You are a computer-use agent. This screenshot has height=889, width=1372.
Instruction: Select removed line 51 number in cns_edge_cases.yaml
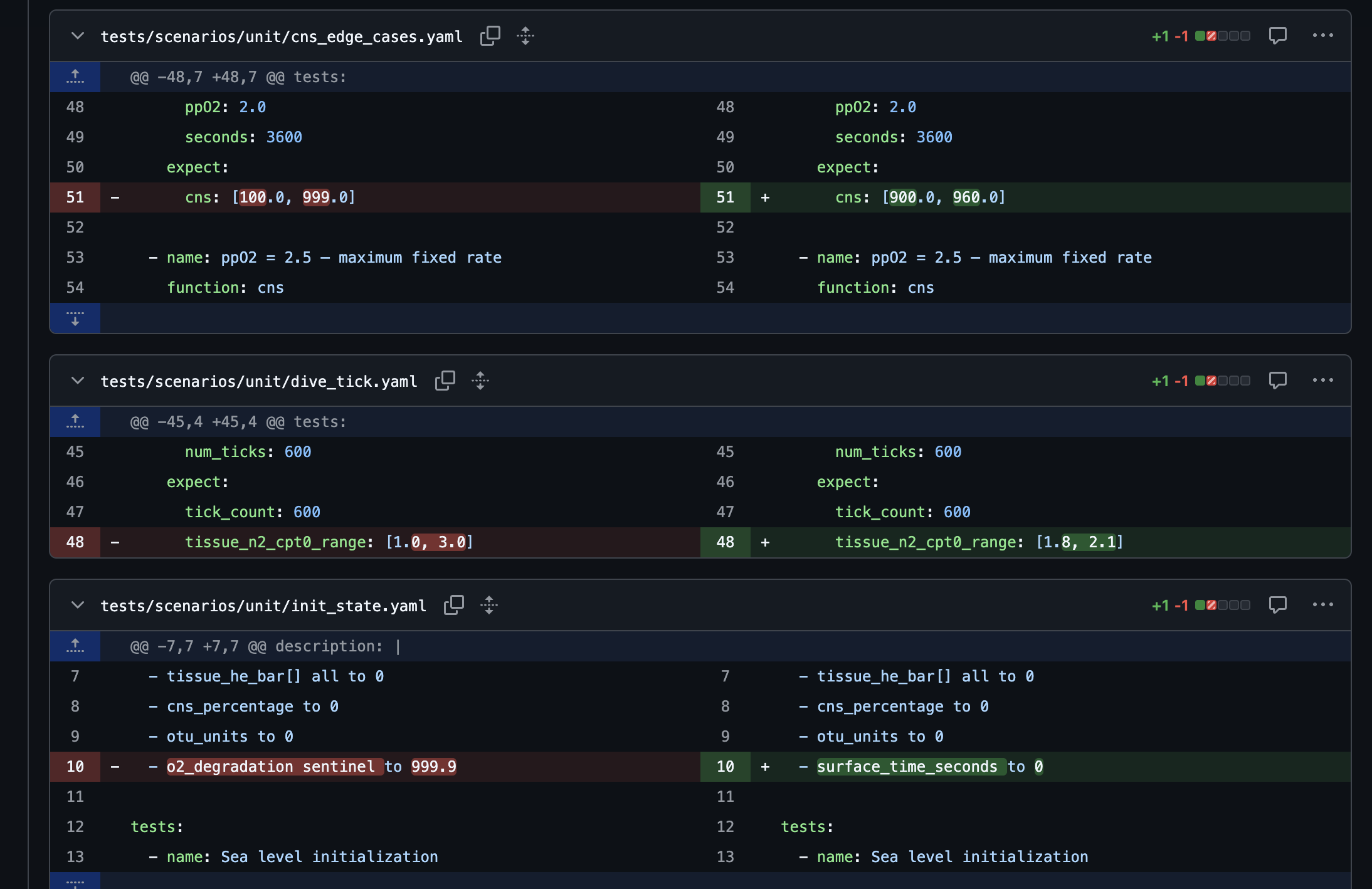tap(75, 197)
